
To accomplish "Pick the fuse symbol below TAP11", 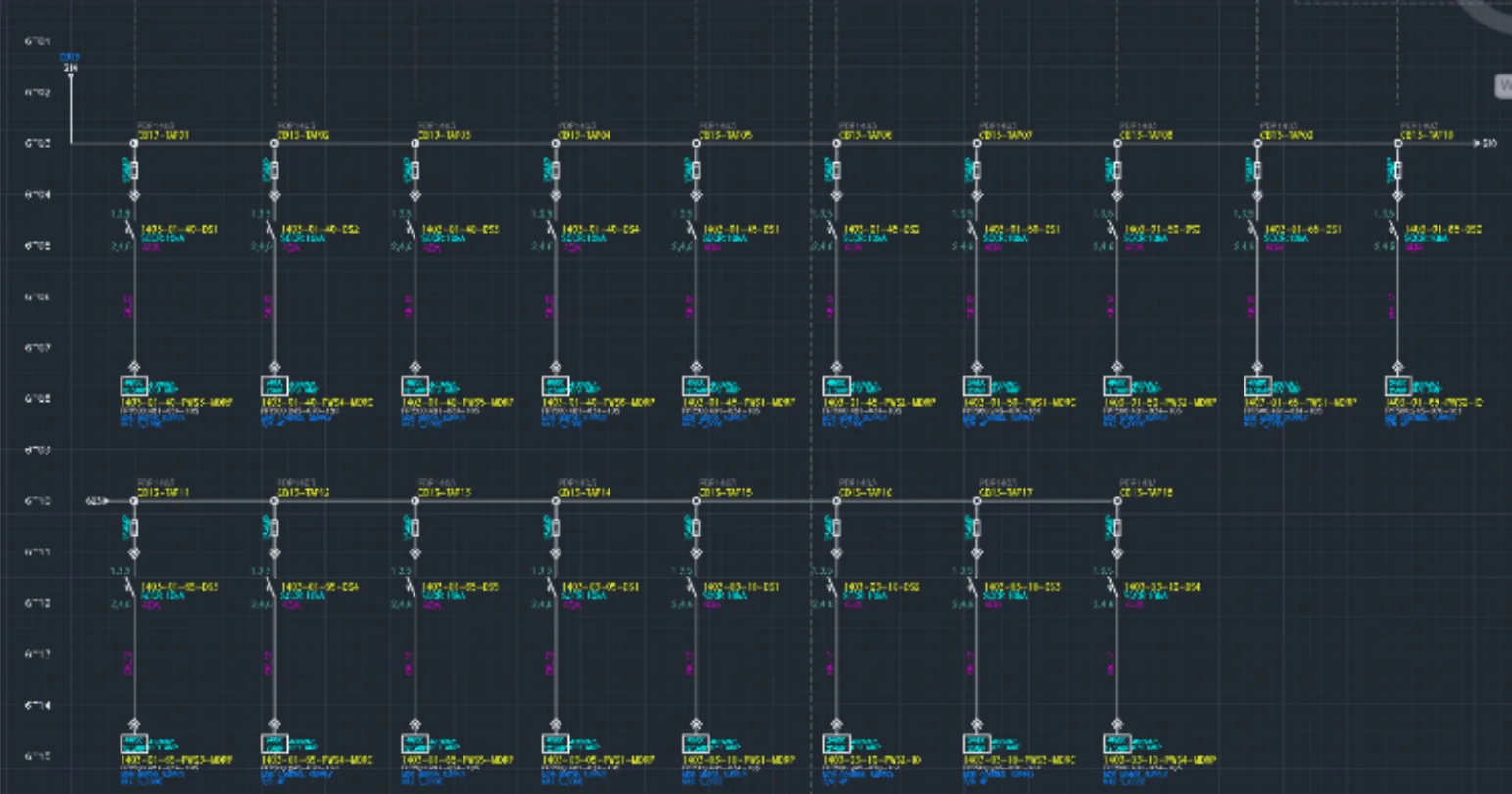I will pos(134,527).
